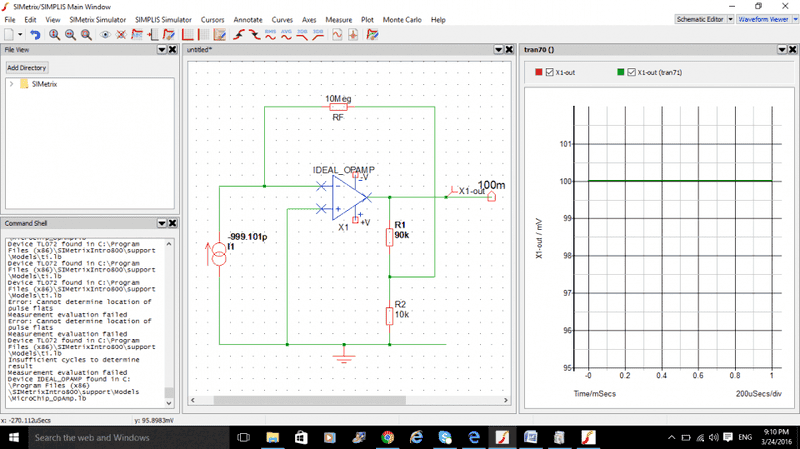Uncheck the red X1-out curve checkbox

[548, 73]
